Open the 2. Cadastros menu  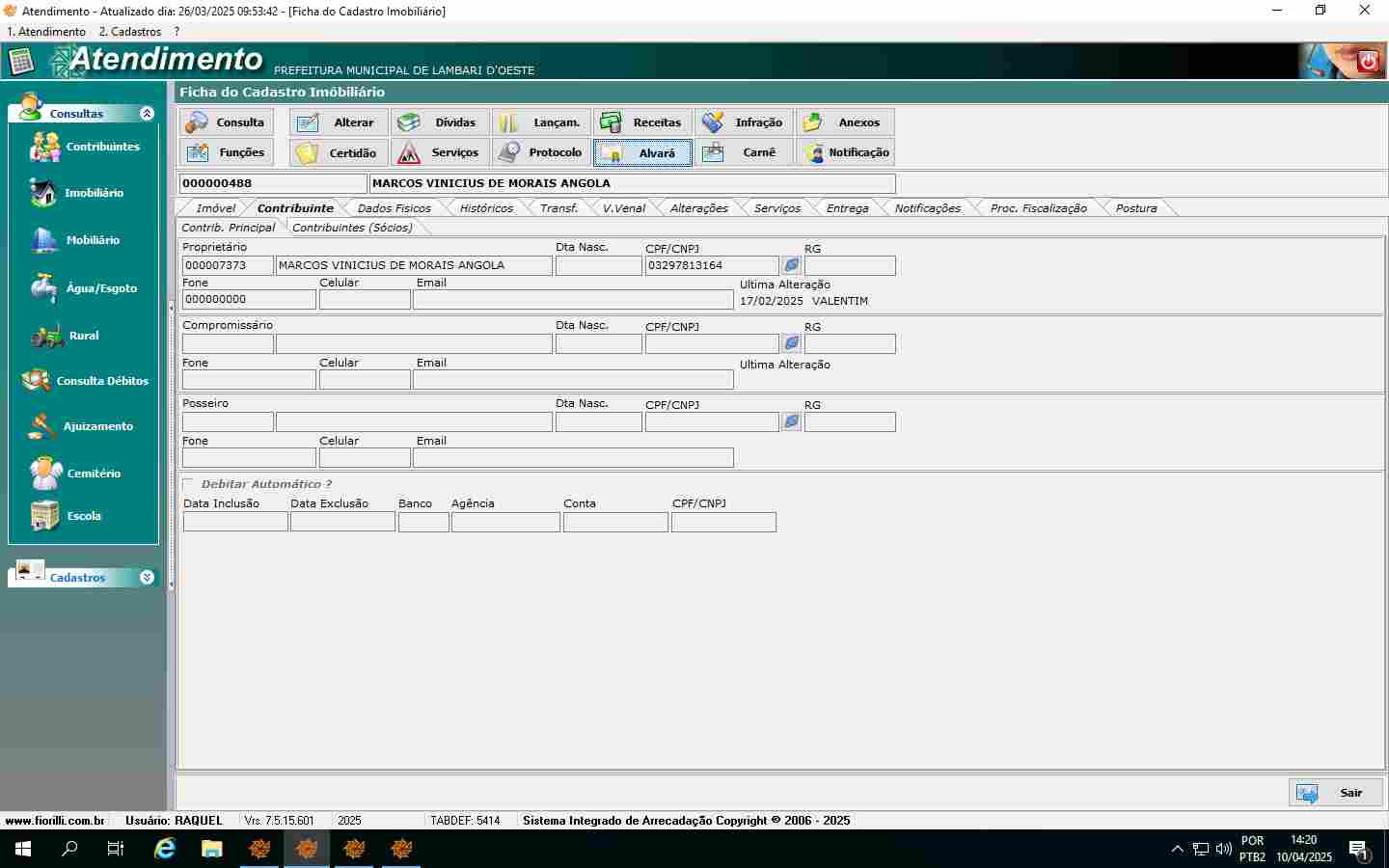point(129,32)
